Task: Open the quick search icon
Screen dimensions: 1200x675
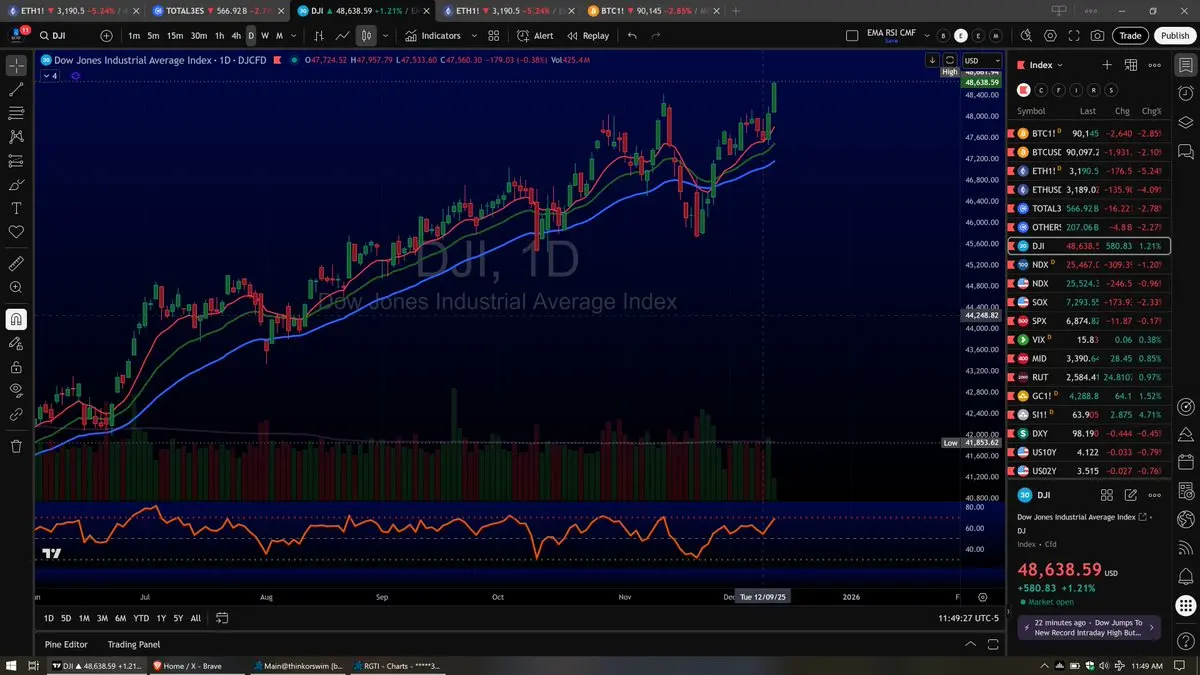Action: [x=1027, y=35]
